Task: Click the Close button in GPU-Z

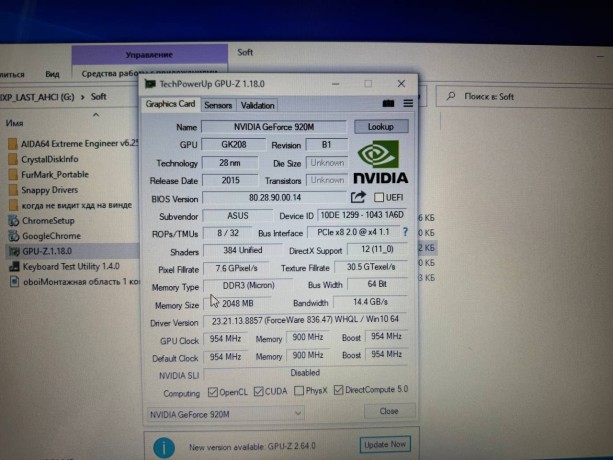Action: 389,411
